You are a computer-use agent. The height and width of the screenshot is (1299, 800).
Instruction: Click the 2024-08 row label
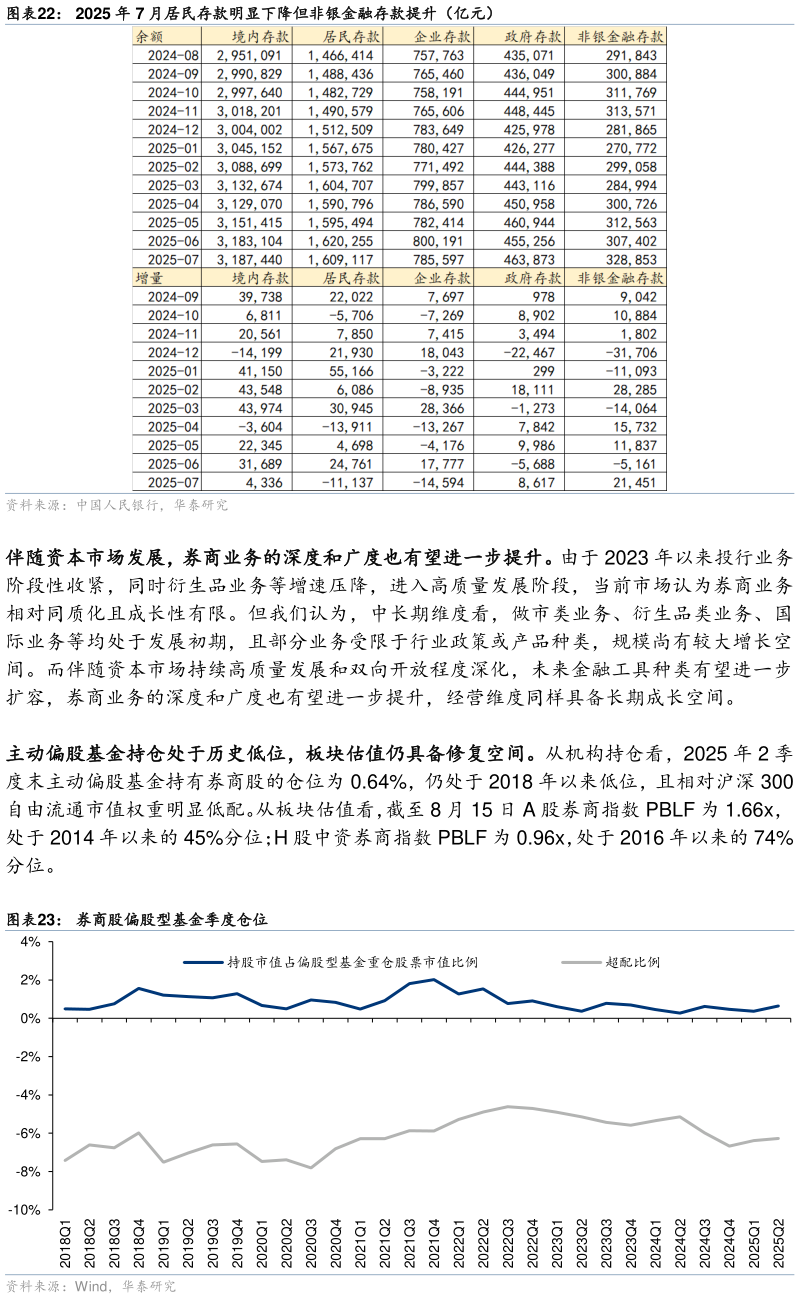click(165, 55)
